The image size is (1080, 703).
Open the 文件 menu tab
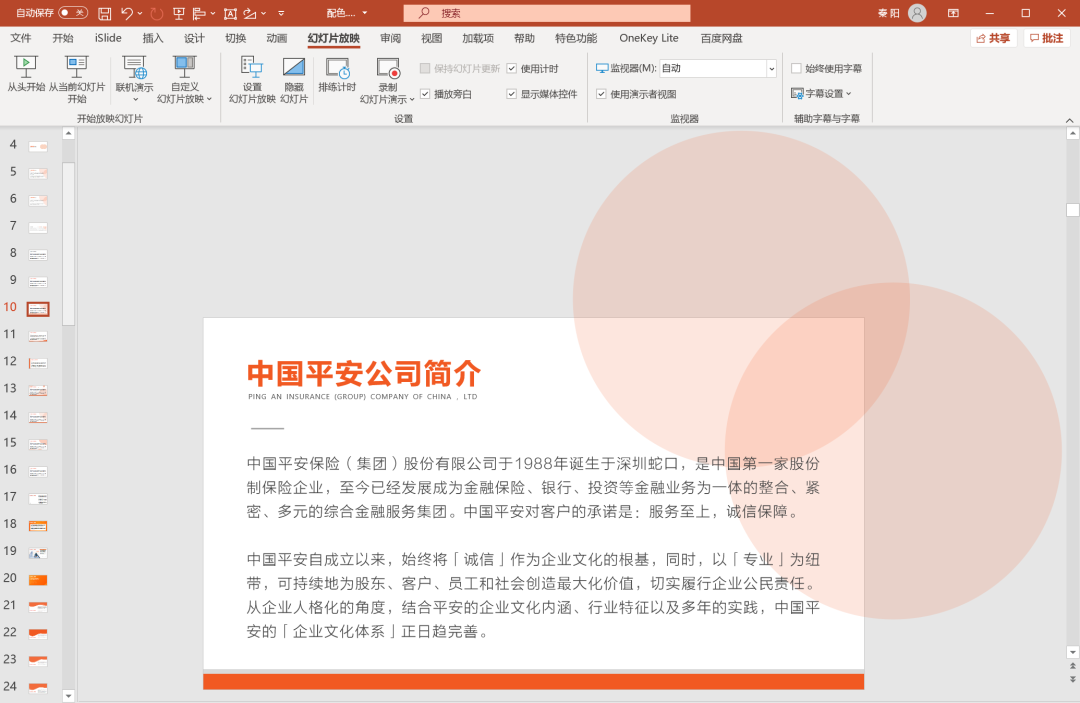[x=21, y=38]
